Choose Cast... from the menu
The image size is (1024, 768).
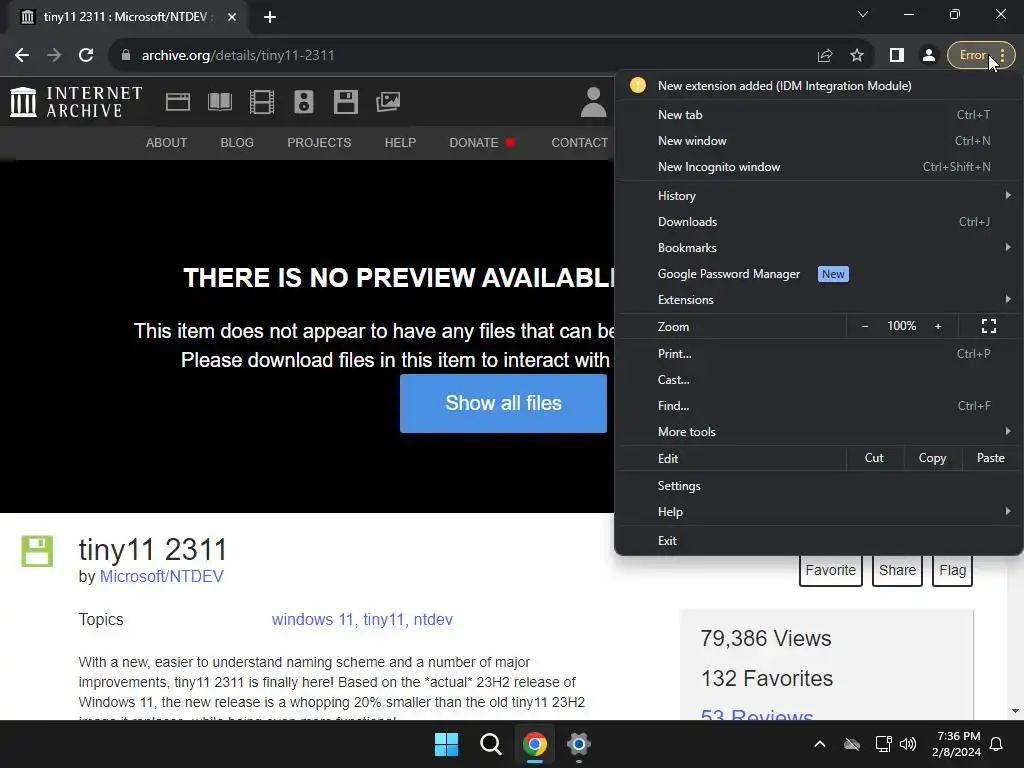tap(820, 380)
